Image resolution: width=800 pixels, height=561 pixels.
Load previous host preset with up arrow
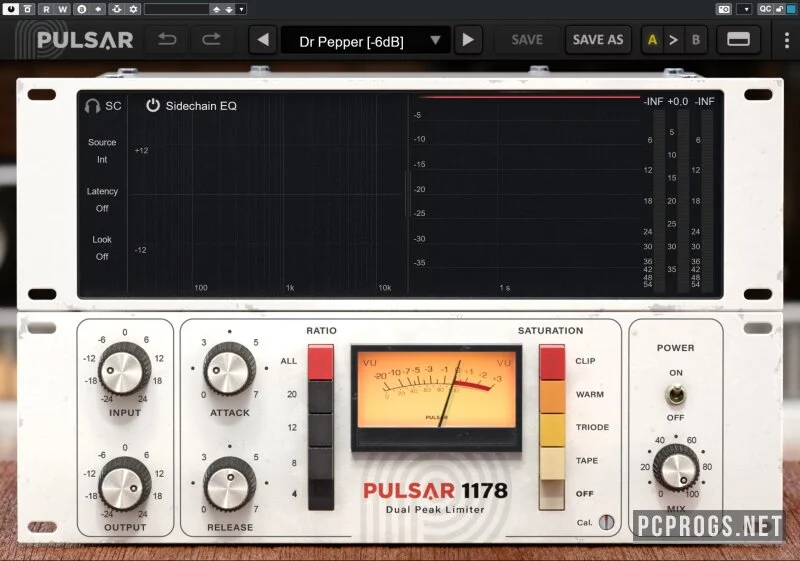[217, 9]
